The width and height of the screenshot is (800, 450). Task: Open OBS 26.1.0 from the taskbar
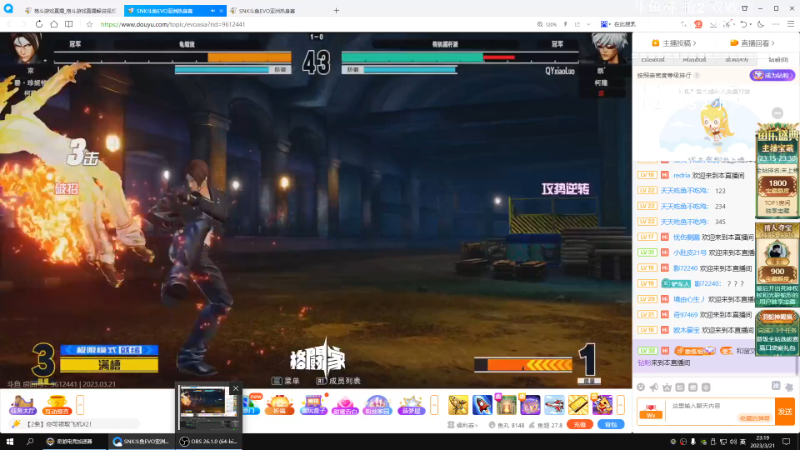208,441
